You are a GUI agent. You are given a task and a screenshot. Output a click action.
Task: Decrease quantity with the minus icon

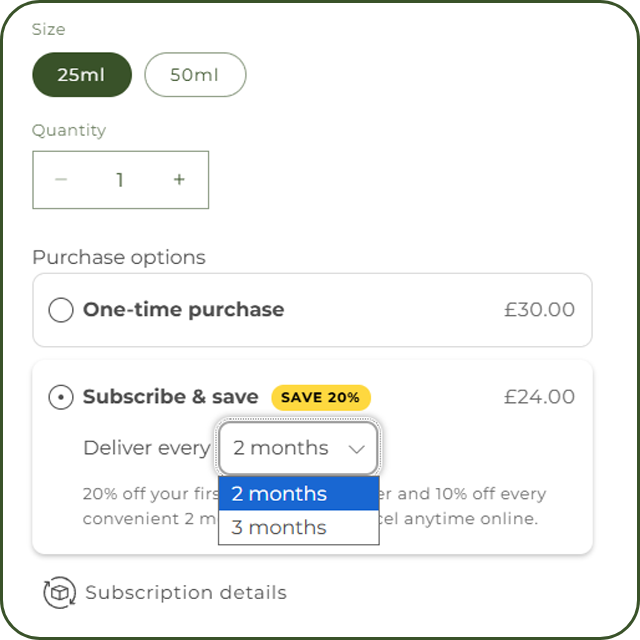[61, 180]
